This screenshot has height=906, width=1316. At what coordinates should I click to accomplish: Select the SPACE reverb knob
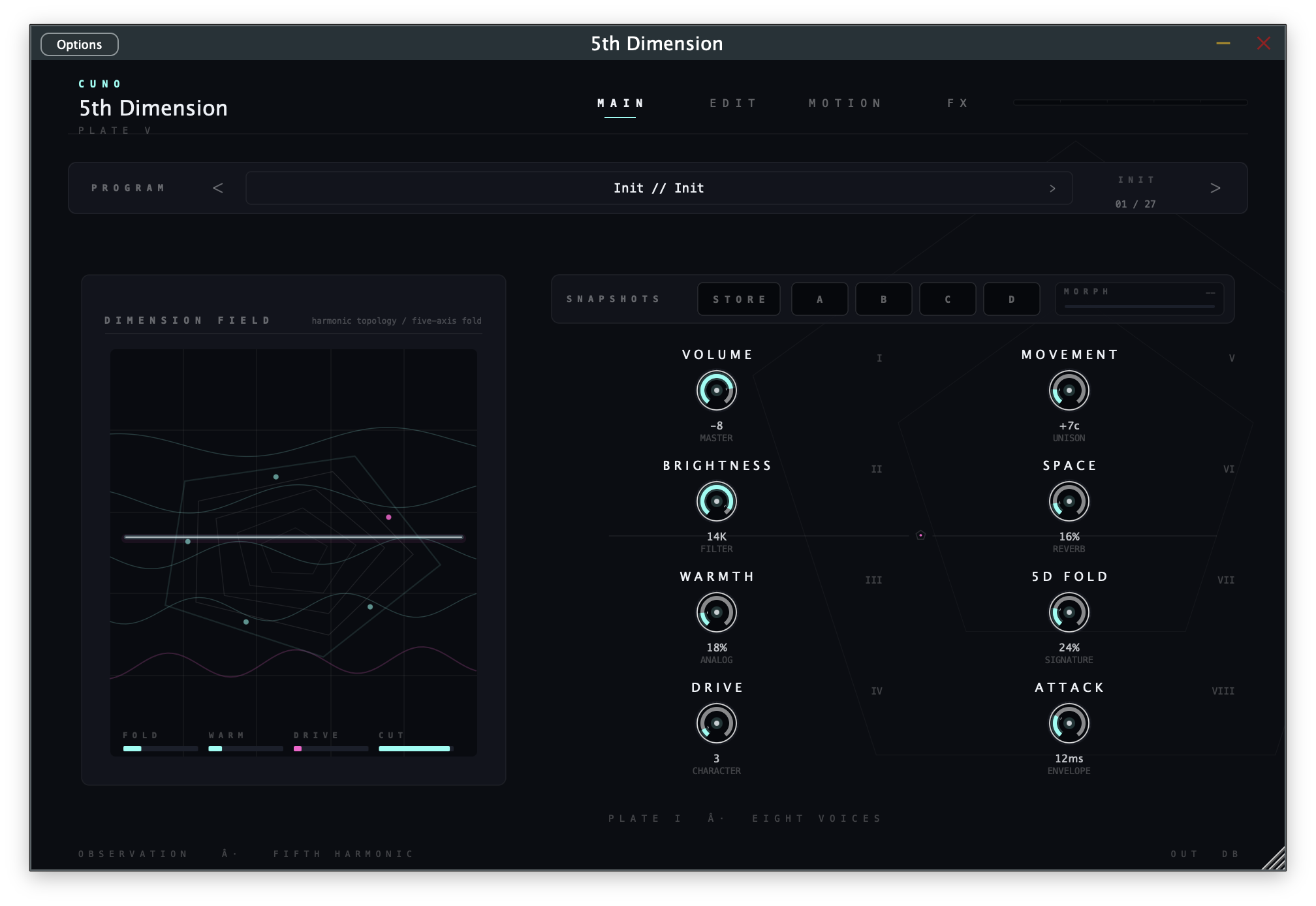[x=1069, y=501]
